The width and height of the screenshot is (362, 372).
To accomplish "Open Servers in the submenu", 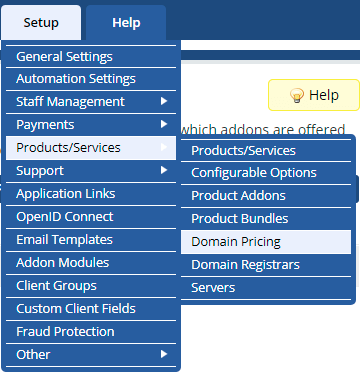I will [x=266, y=288].
